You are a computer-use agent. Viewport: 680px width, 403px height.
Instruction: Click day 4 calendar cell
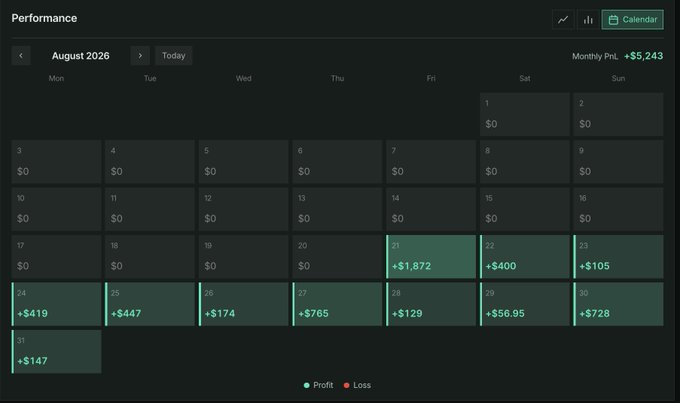coord(150,162)
